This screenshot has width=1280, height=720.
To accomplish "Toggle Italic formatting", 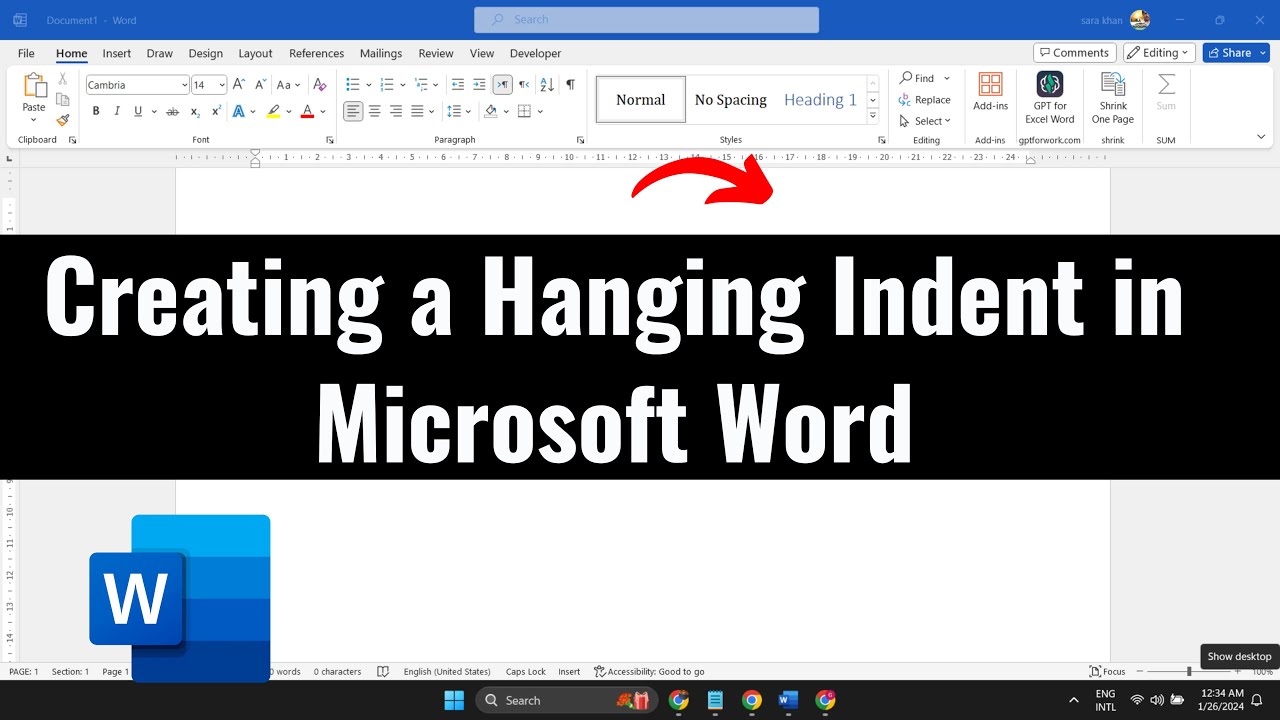I will (117, 111).
